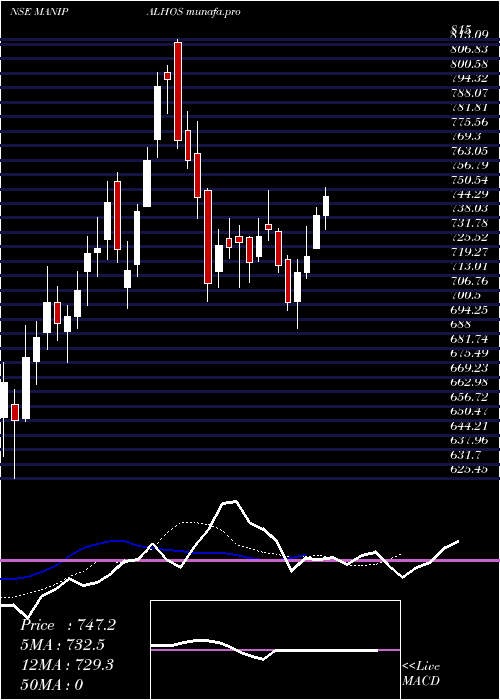
Task: Select the 625.45 price axis label
Action: pos(469,469)
